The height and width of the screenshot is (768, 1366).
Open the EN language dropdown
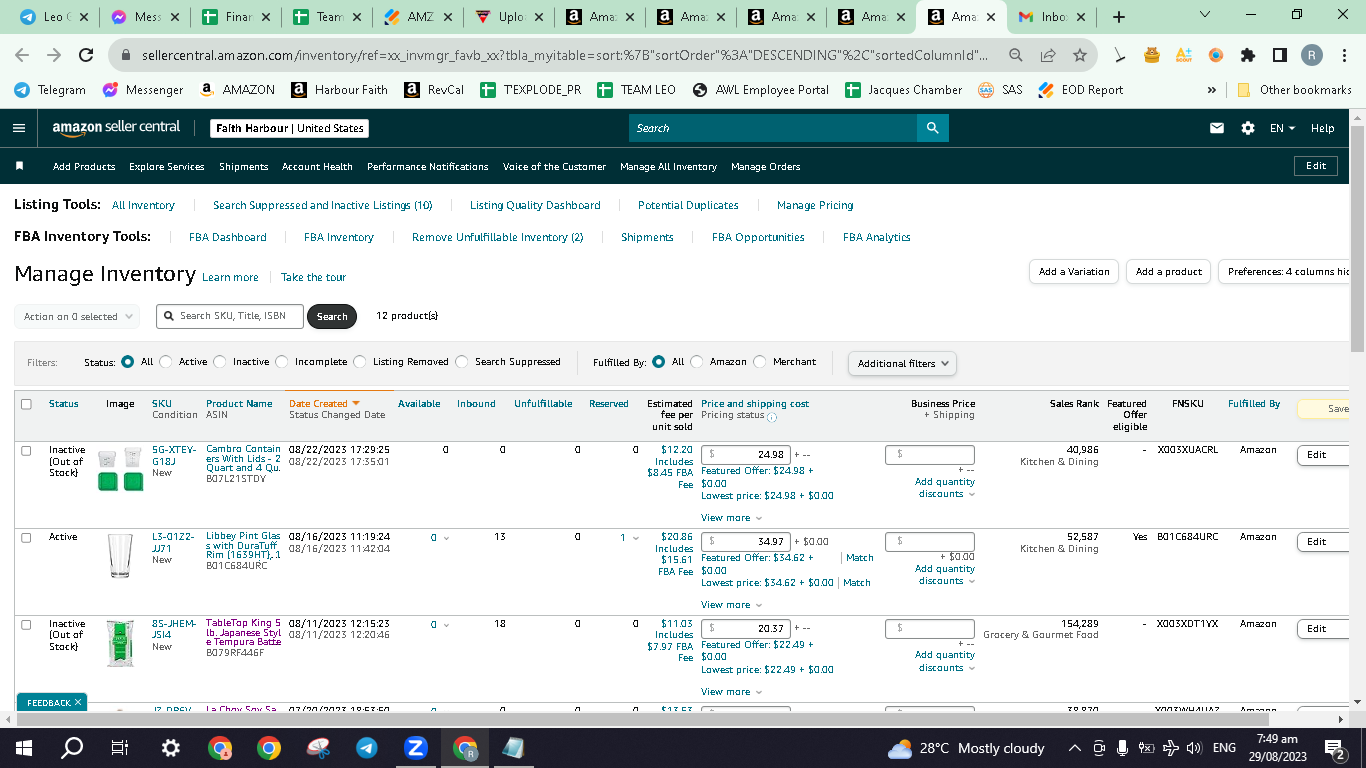[x=1282, y=128]
